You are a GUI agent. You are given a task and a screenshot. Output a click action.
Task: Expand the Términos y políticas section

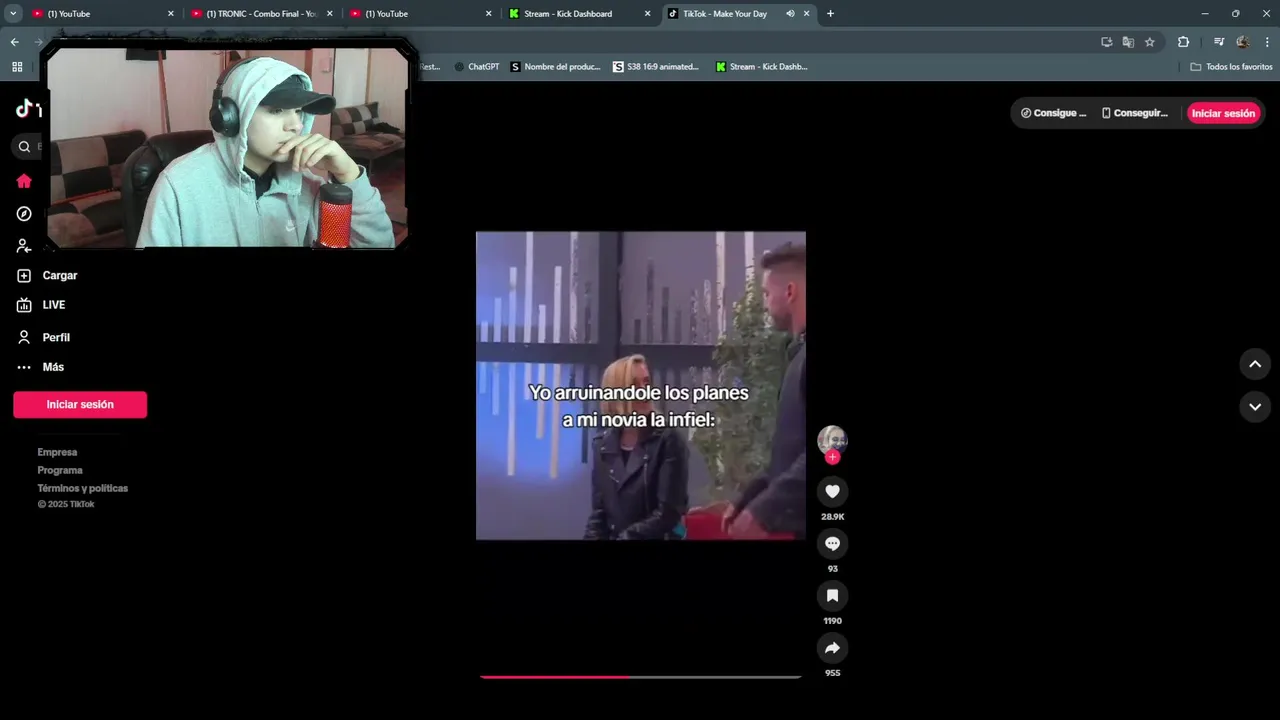(83, 488)
